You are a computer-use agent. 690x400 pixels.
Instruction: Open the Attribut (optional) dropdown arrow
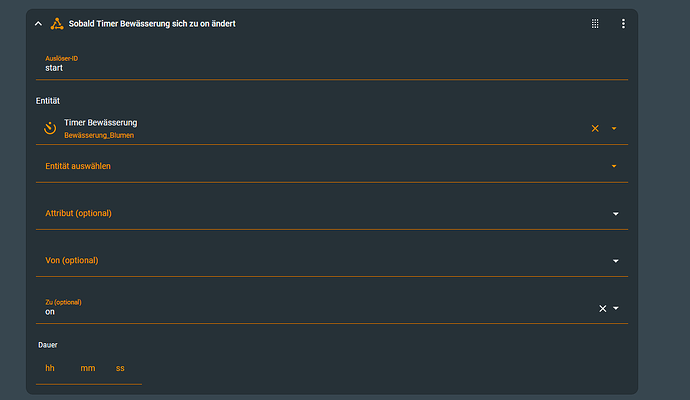[615, 214]
